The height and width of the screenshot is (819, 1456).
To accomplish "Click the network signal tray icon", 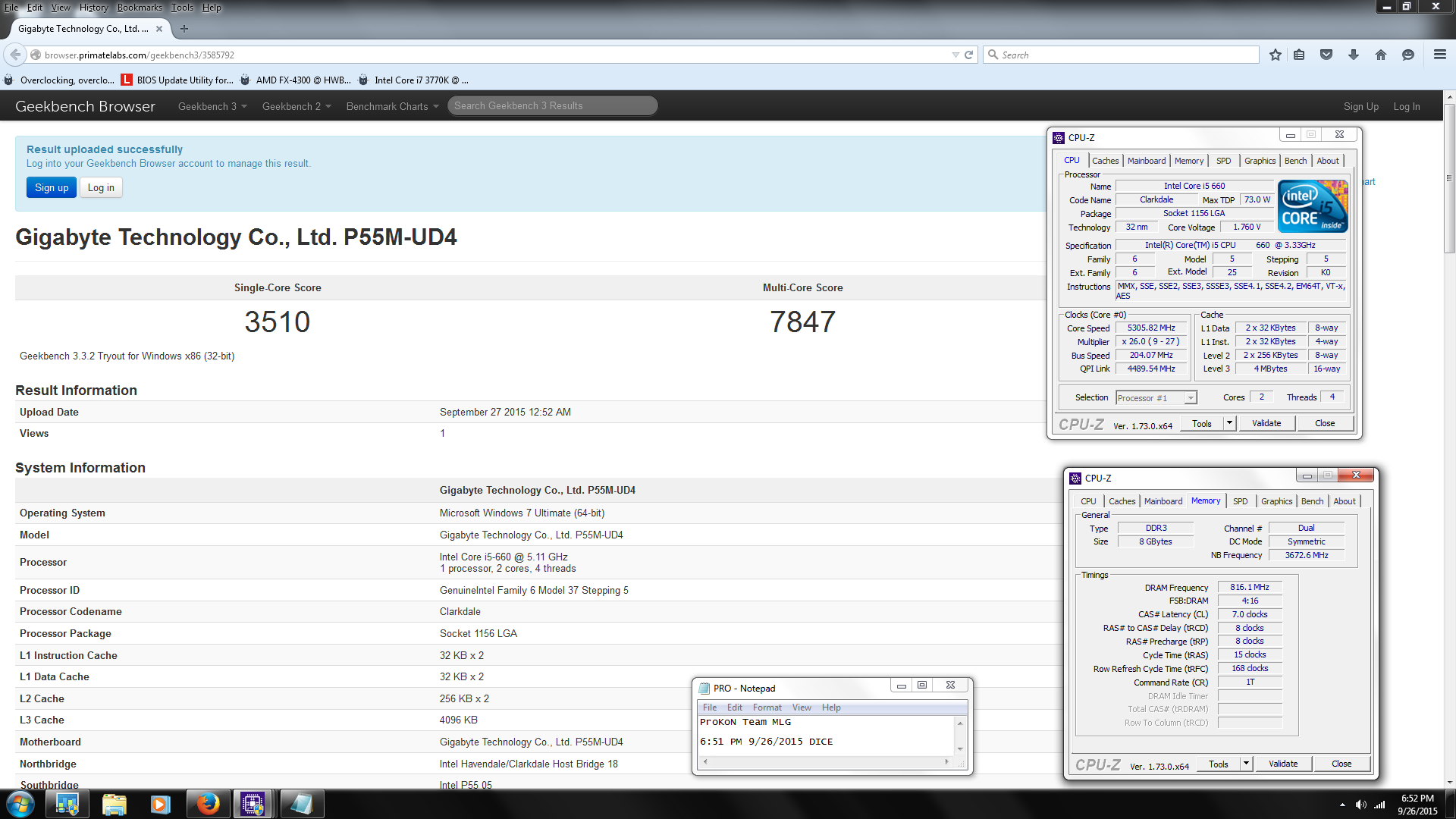I will coord(1380,805).
